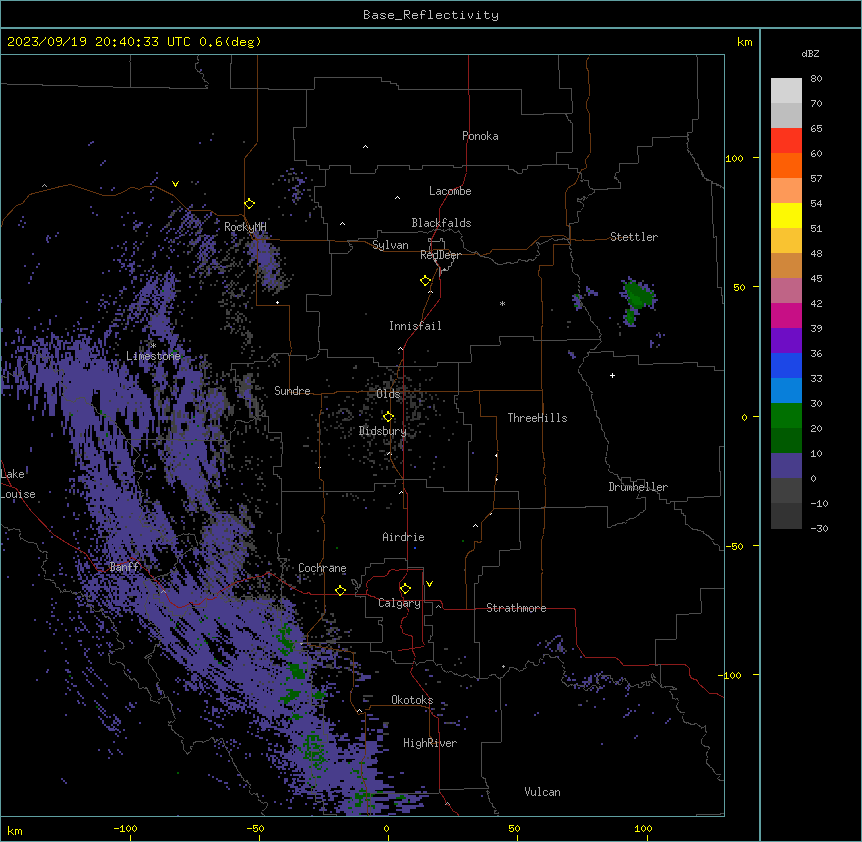Click the Lacombe city label
862x842 pixels.
(450, 191)
